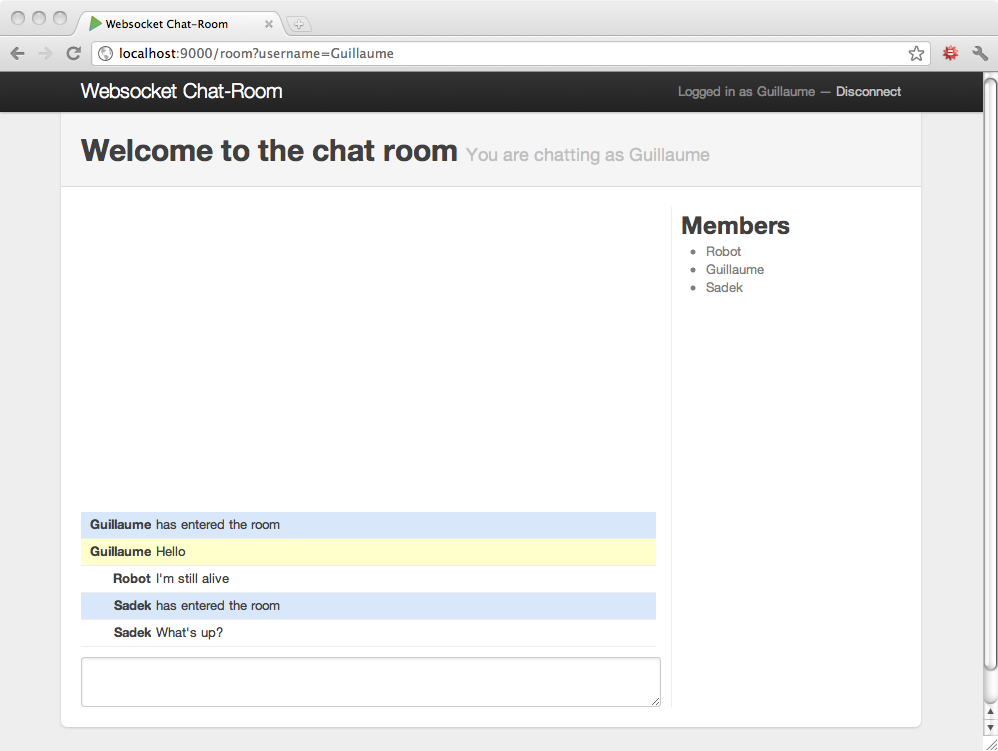Click the address bar URL field
Image resolution: width=998 pixels, height=751 pixels.
[500, 54]
